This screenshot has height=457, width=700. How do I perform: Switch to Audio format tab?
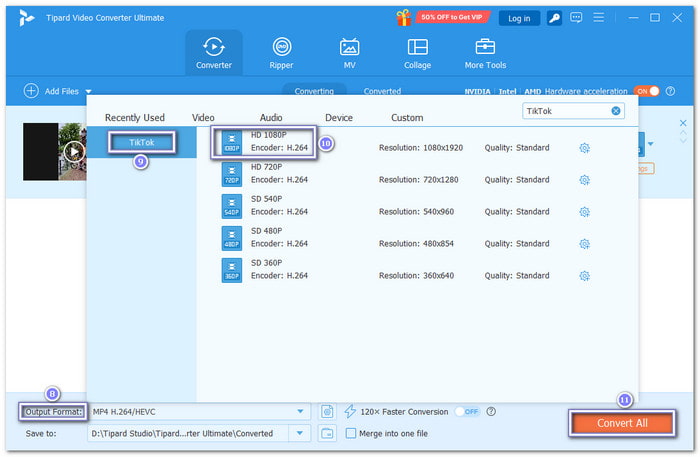pyautogui.click(x=271, y=117)
